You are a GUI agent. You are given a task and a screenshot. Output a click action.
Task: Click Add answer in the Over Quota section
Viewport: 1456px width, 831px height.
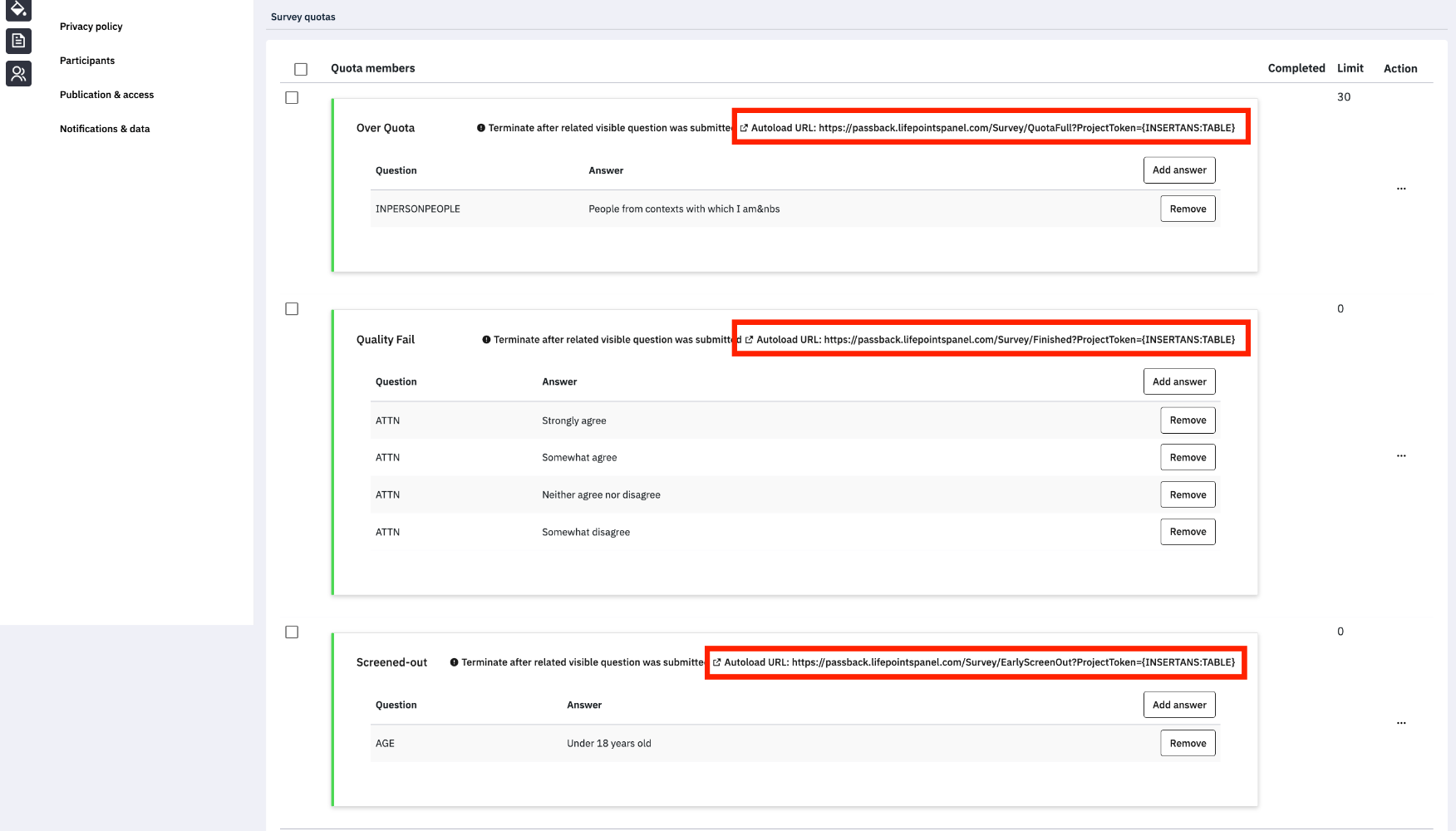[1178, 170]
